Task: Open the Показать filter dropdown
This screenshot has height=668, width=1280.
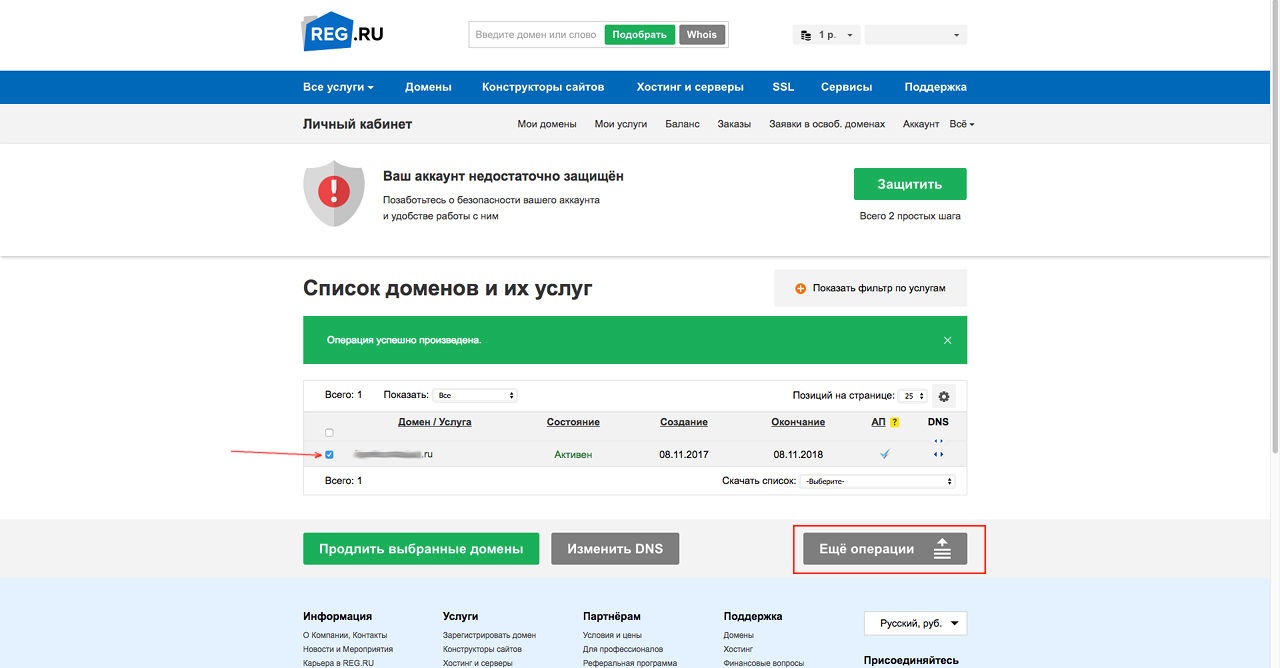Action: pos(475,396)
